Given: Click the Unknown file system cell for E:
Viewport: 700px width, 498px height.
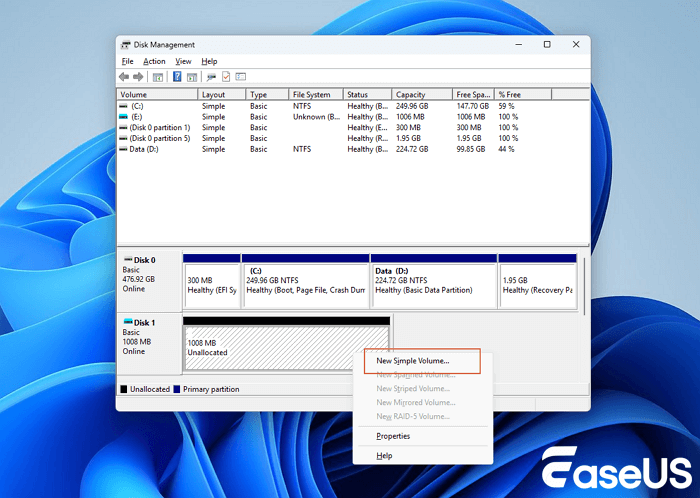Looking at the screenshot, I should pyautogui.click(x=317, y=117).
